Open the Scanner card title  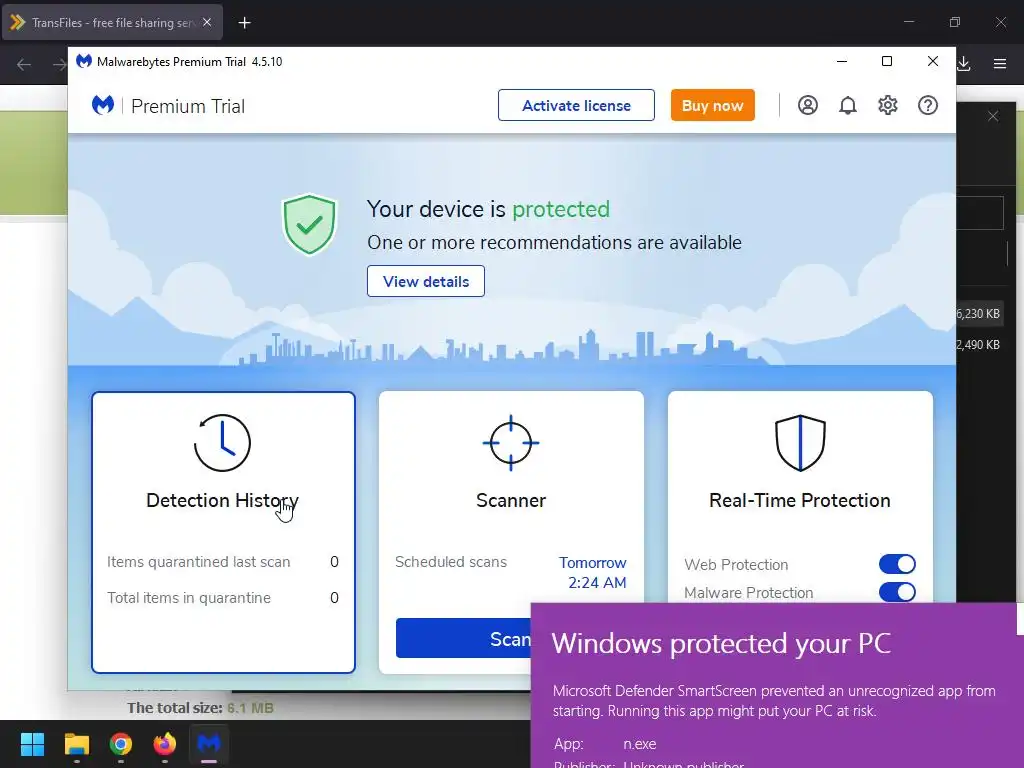pos(511,500)
